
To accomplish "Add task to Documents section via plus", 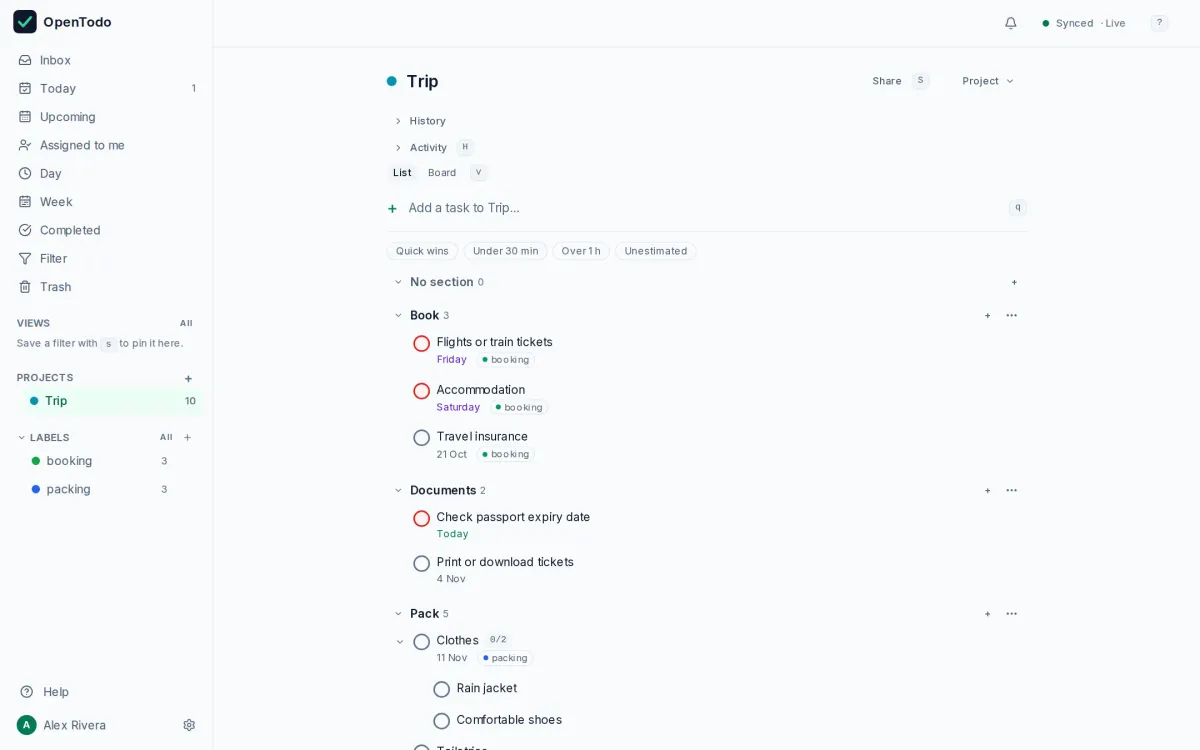I will click(987, 490).
